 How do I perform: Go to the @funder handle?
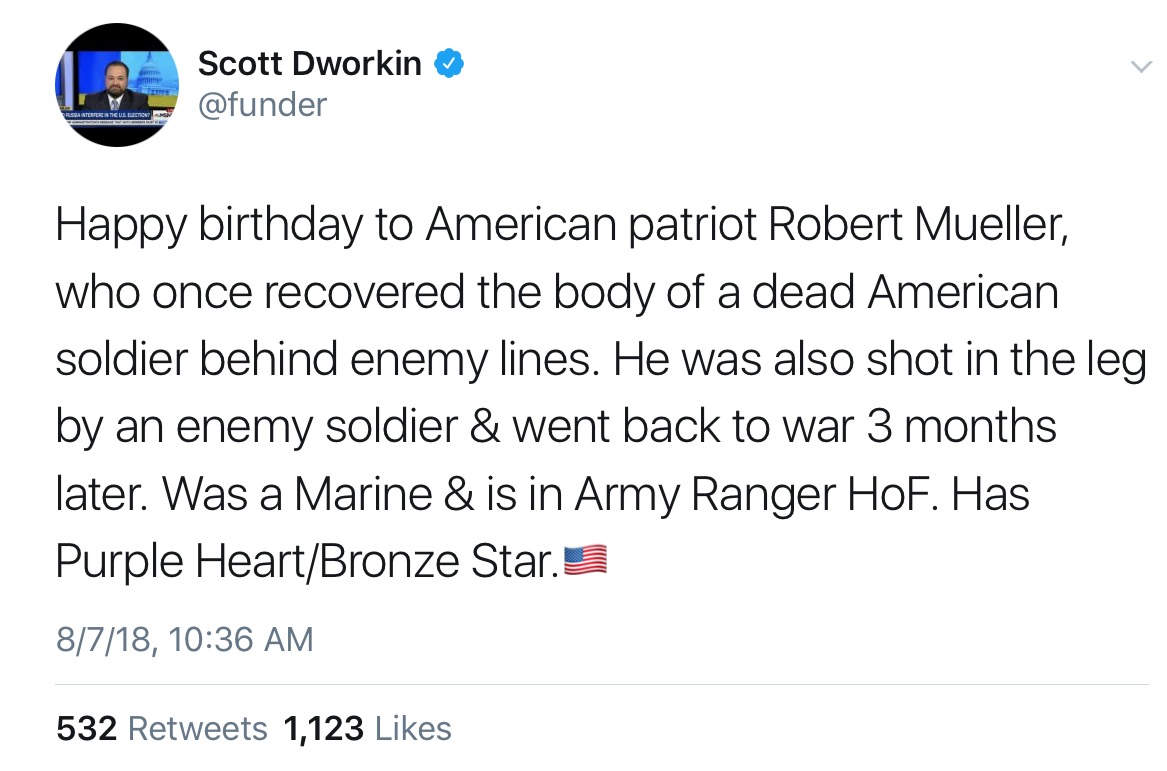click(x=263, y=103)
